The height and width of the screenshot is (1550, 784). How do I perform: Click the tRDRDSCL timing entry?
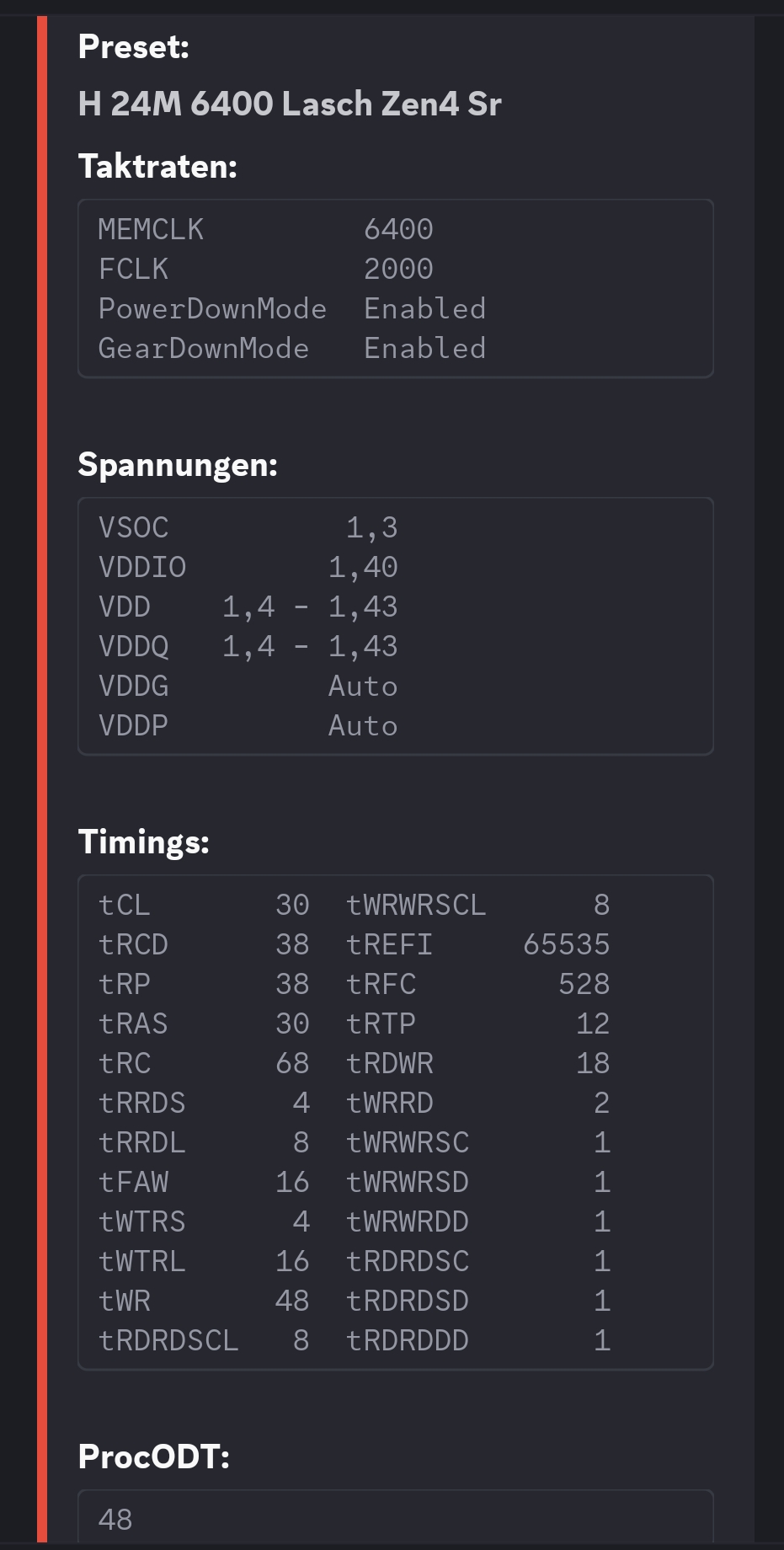tap(203, 1340)
